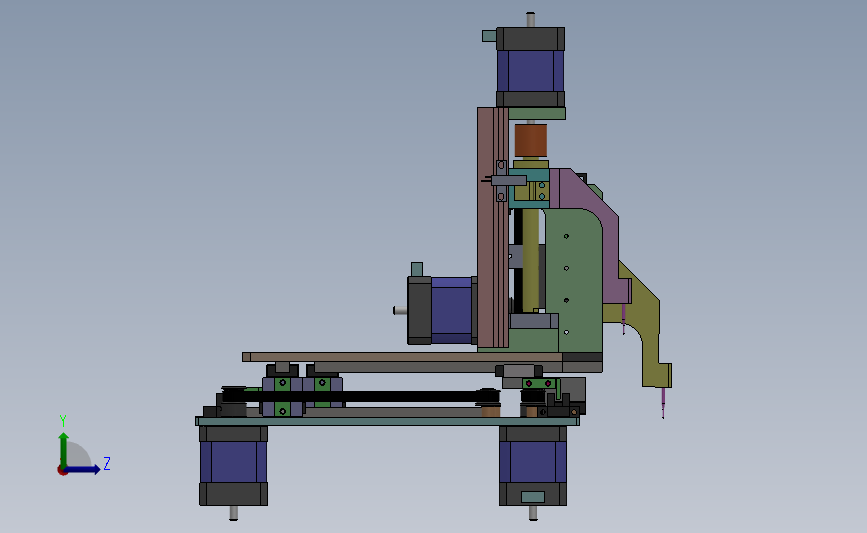Select the black timing belt

click(x=359, y=396)
